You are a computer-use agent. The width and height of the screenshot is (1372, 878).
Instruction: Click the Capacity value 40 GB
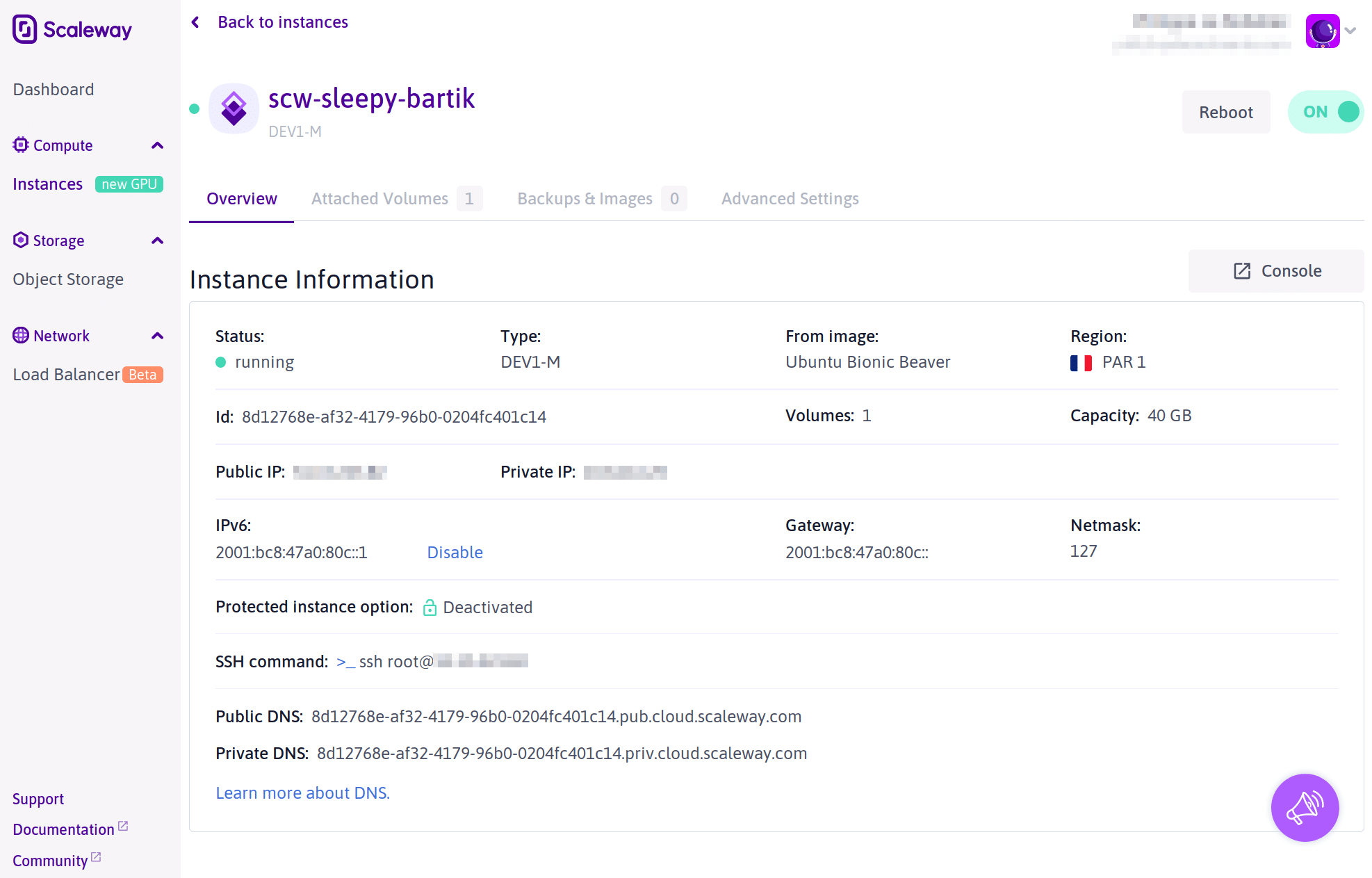pyautogui.click(x=1169, y=416)
